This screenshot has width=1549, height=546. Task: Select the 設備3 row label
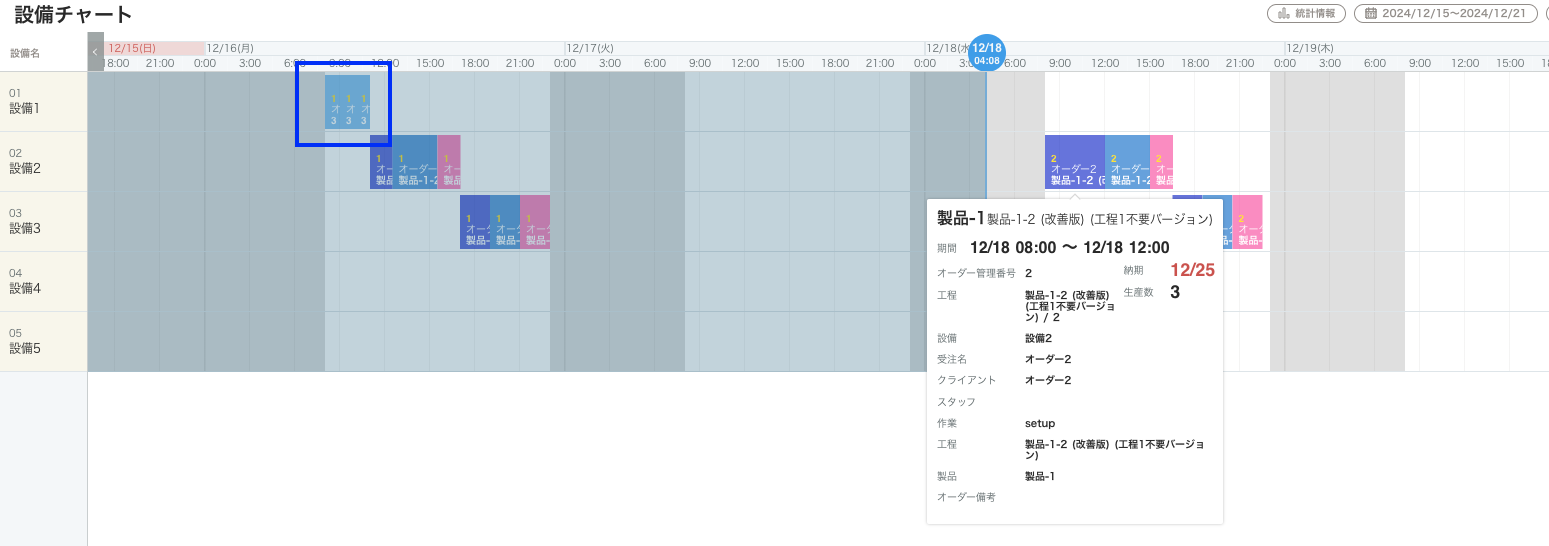(x=44, y=221)
